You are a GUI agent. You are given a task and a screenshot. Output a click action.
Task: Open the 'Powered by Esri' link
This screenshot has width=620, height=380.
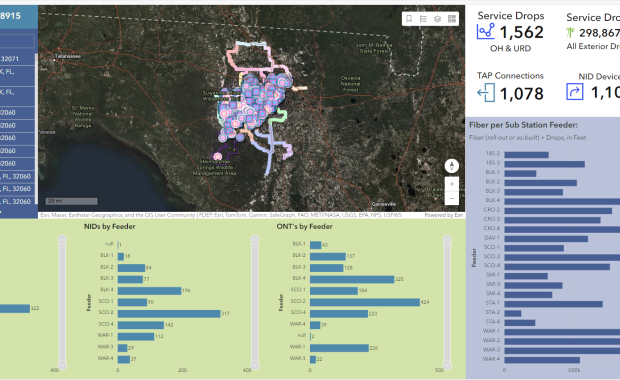click(x=444, y=215)
